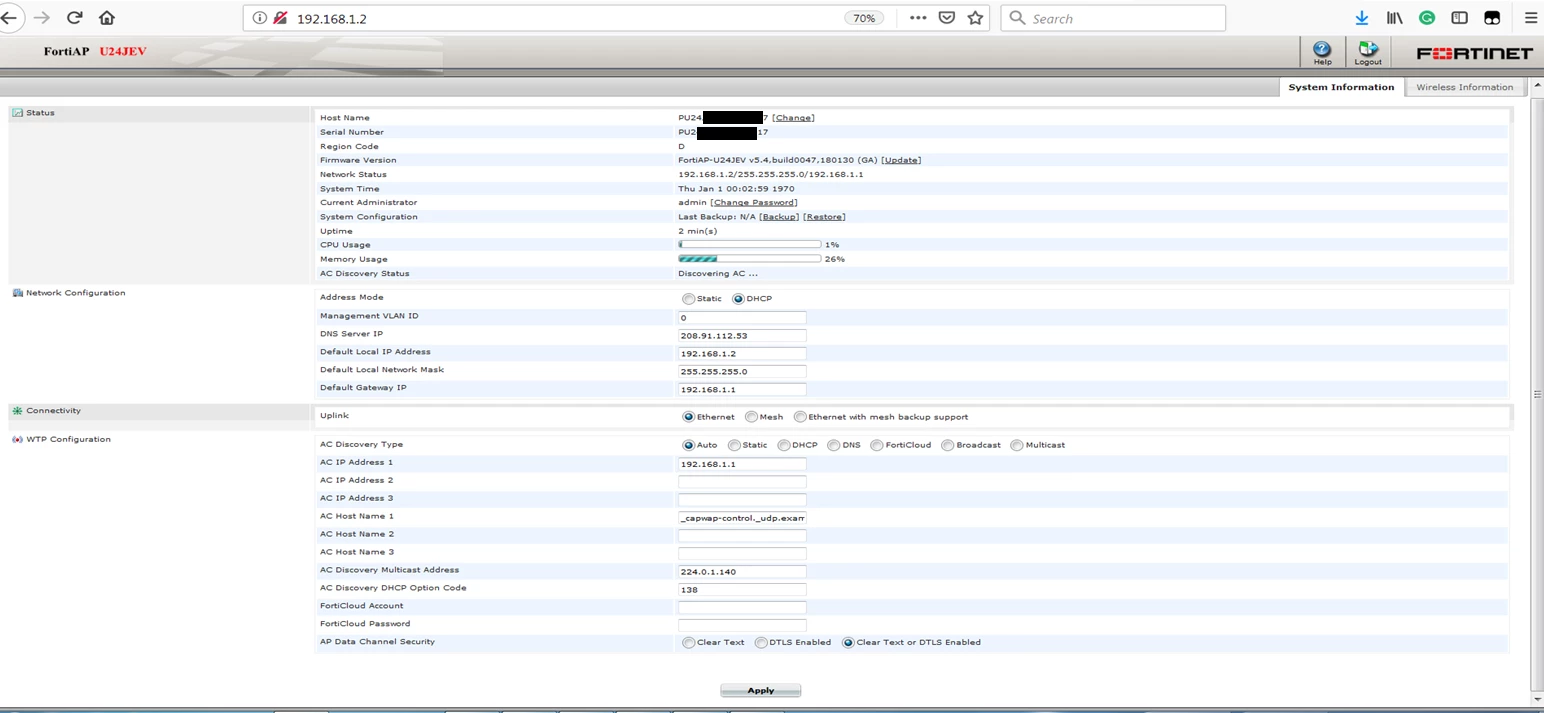Click the Default Local IP Address field
The height and width of the screenshot is (713, 1544).
pos(742,353)
